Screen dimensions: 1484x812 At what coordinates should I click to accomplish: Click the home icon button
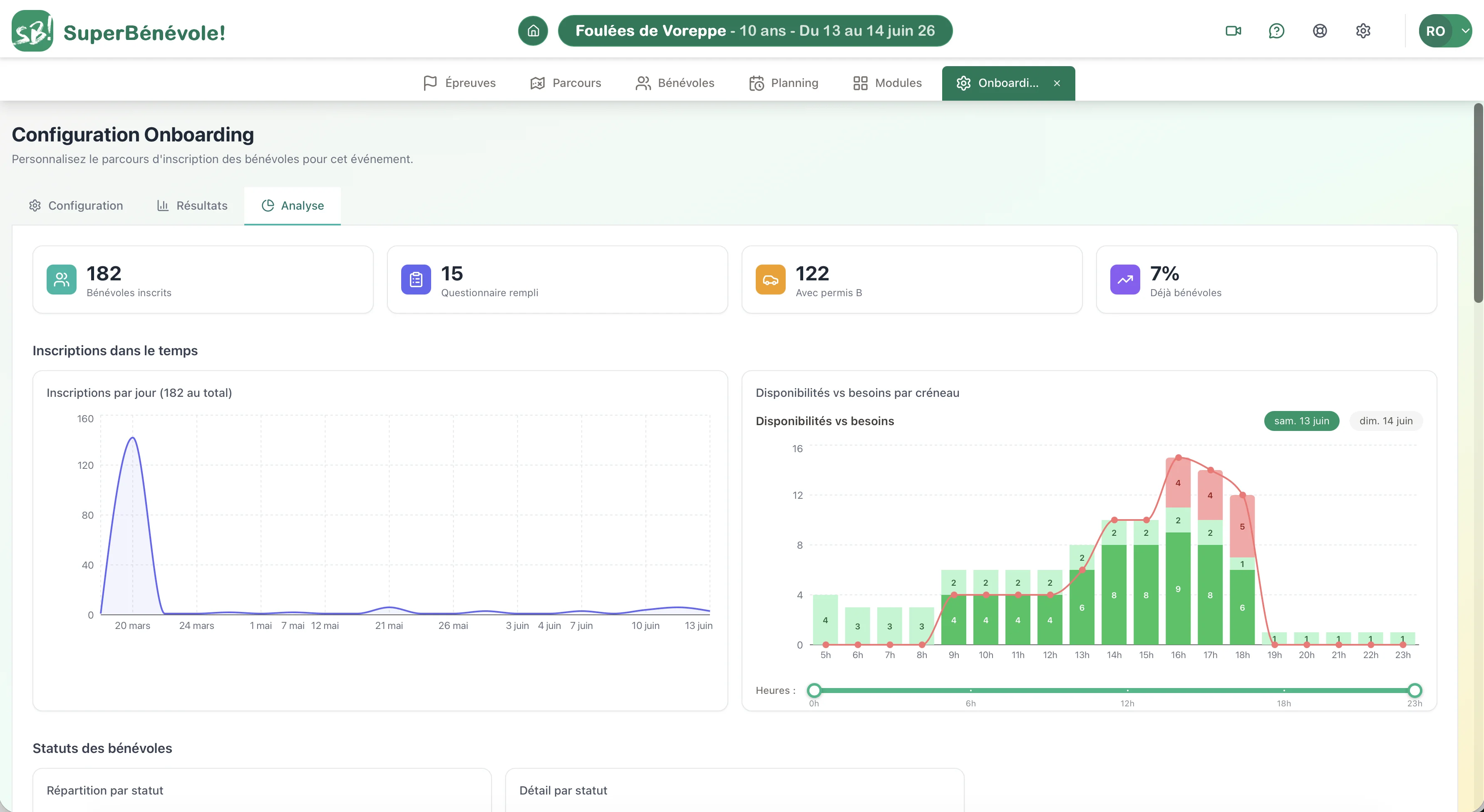533,30
